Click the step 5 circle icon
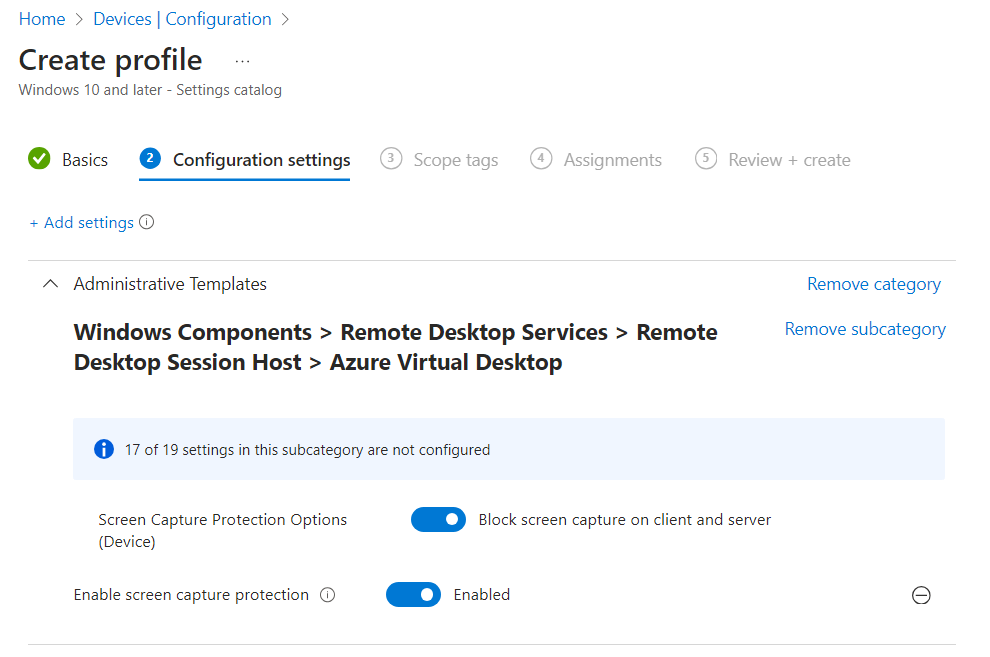Image resolution: width=990 pixels, height=657 pixels. pos(706,159)
